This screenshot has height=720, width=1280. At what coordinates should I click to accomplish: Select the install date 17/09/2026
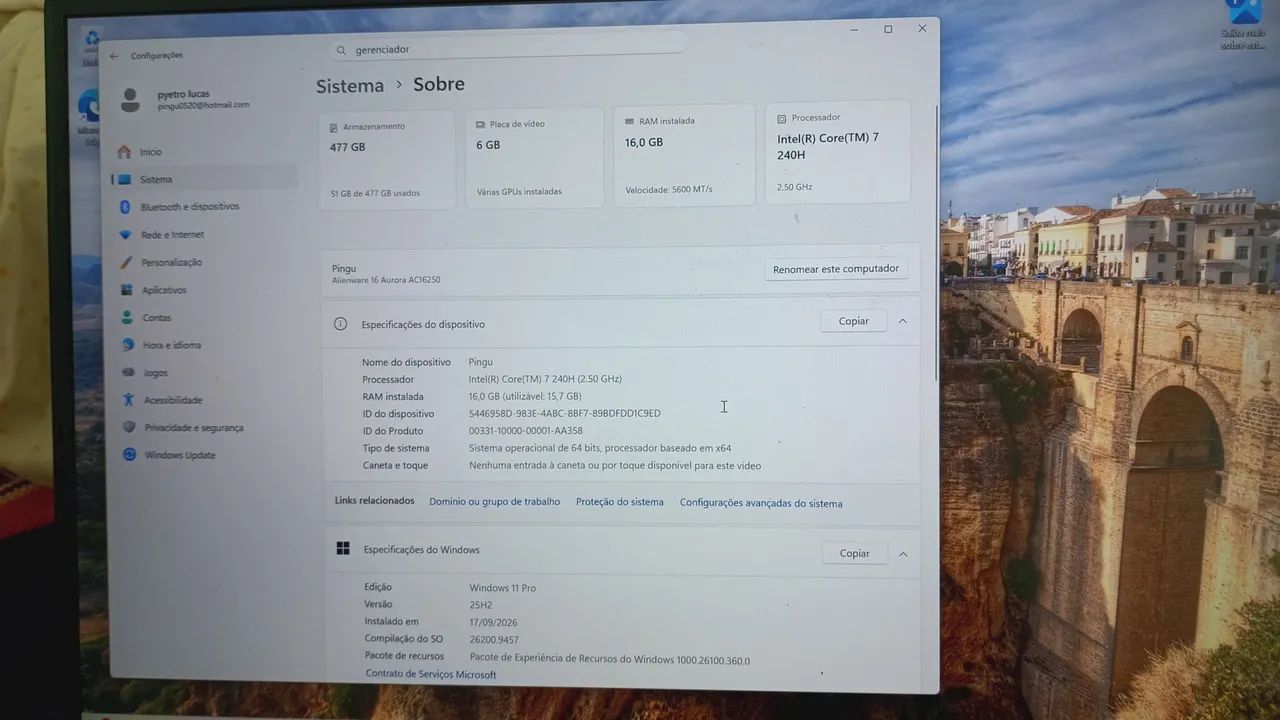(494, 622)
